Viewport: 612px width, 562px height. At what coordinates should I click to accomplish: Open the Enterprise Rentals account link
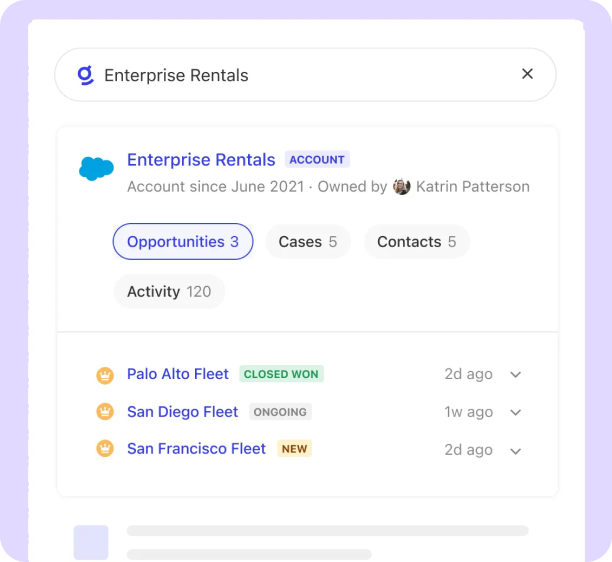pos(201,160)
